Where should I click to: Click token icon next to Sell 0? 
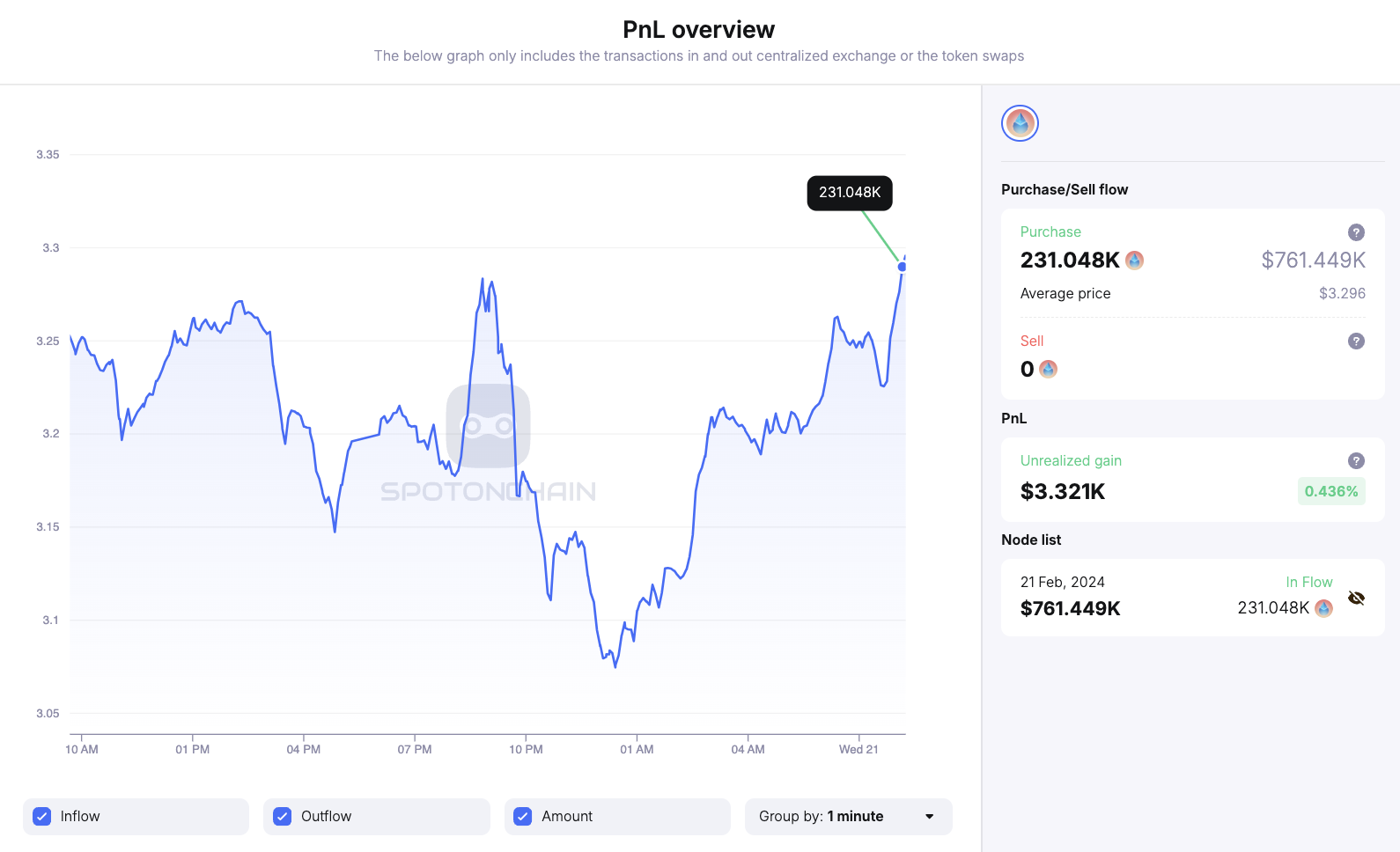coord(1048,370)
